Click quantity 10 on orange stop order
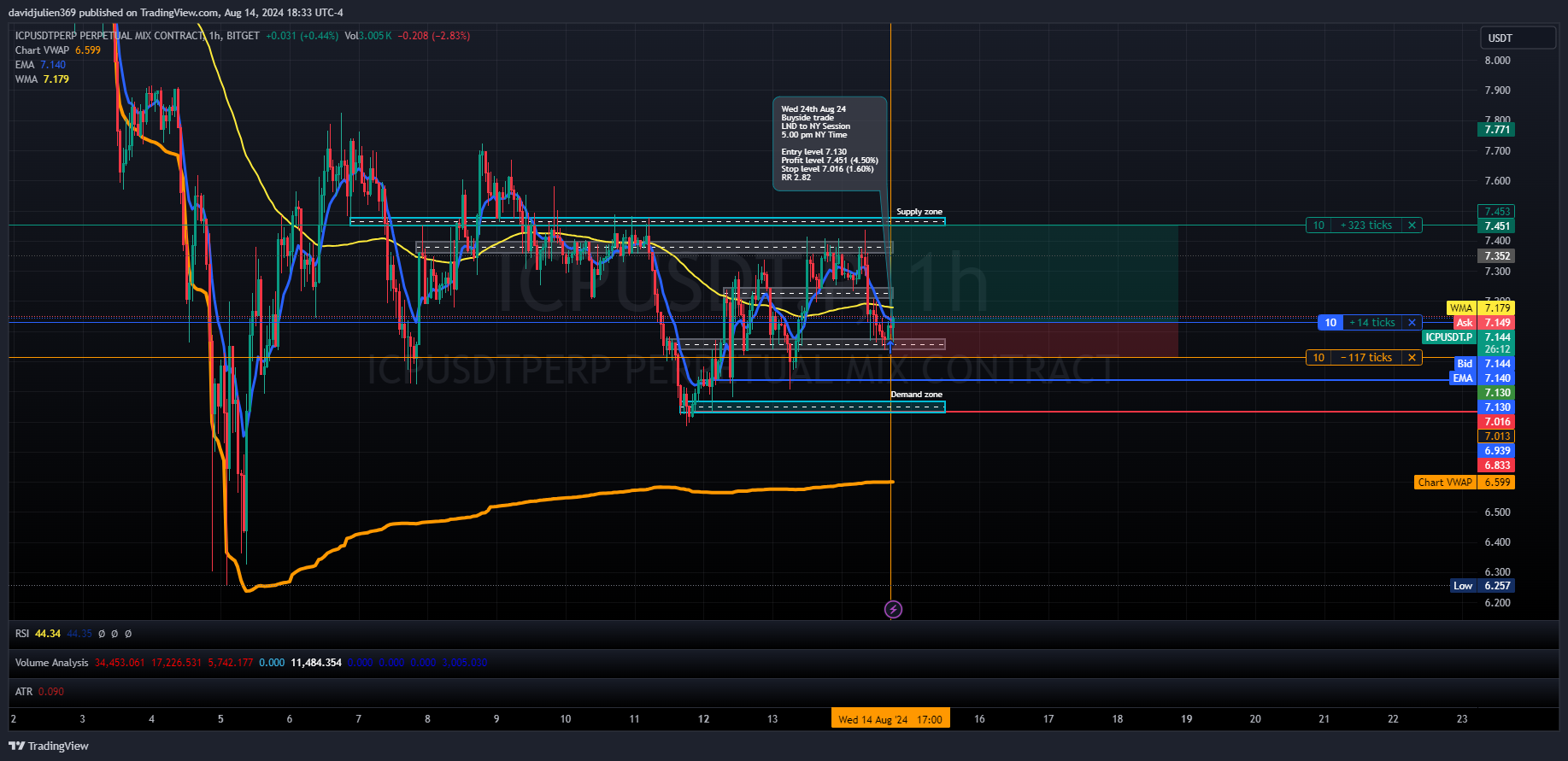This screenshot has width=1568, height=761. [1318, 358]
